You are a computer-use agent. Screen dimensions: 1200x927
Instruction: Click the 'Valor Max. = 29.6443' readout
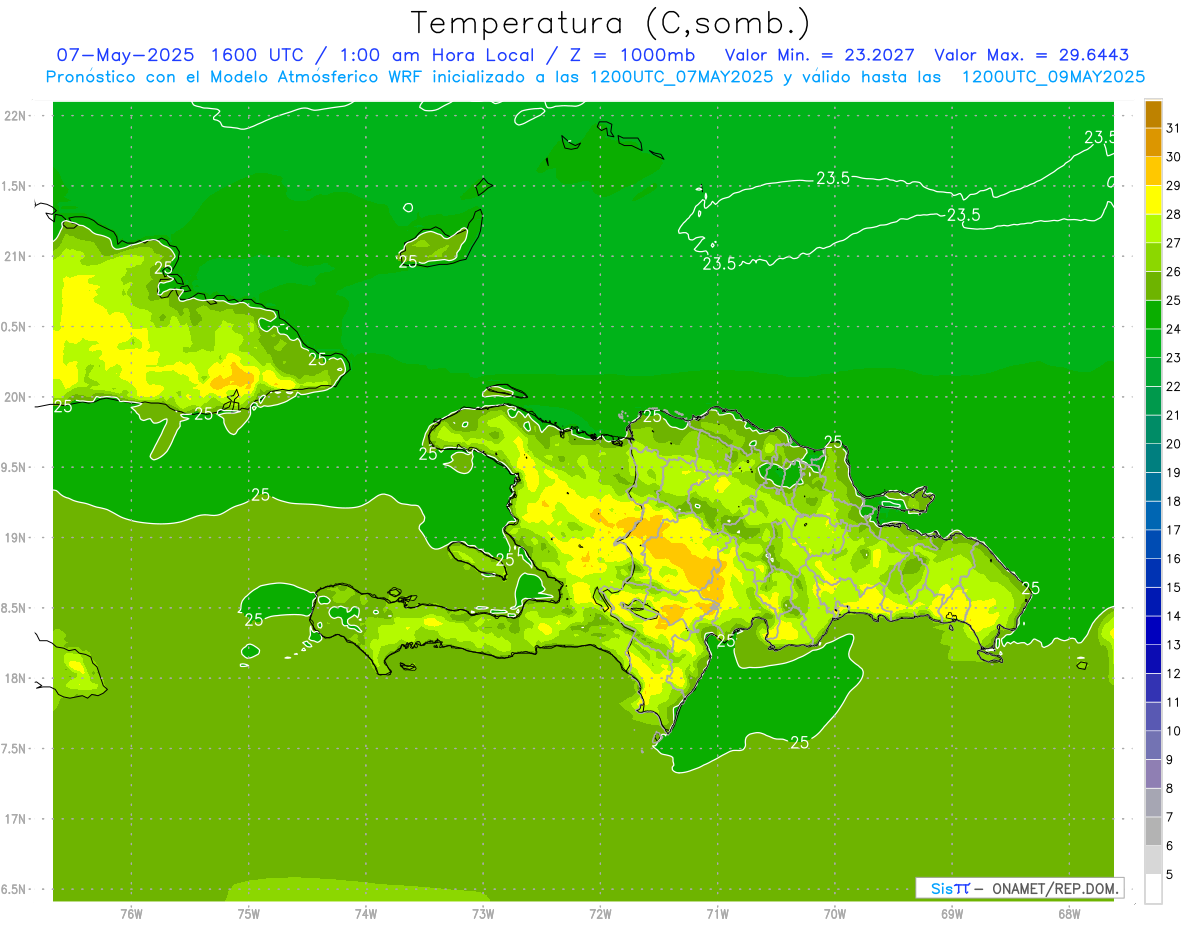[1031, 55]
